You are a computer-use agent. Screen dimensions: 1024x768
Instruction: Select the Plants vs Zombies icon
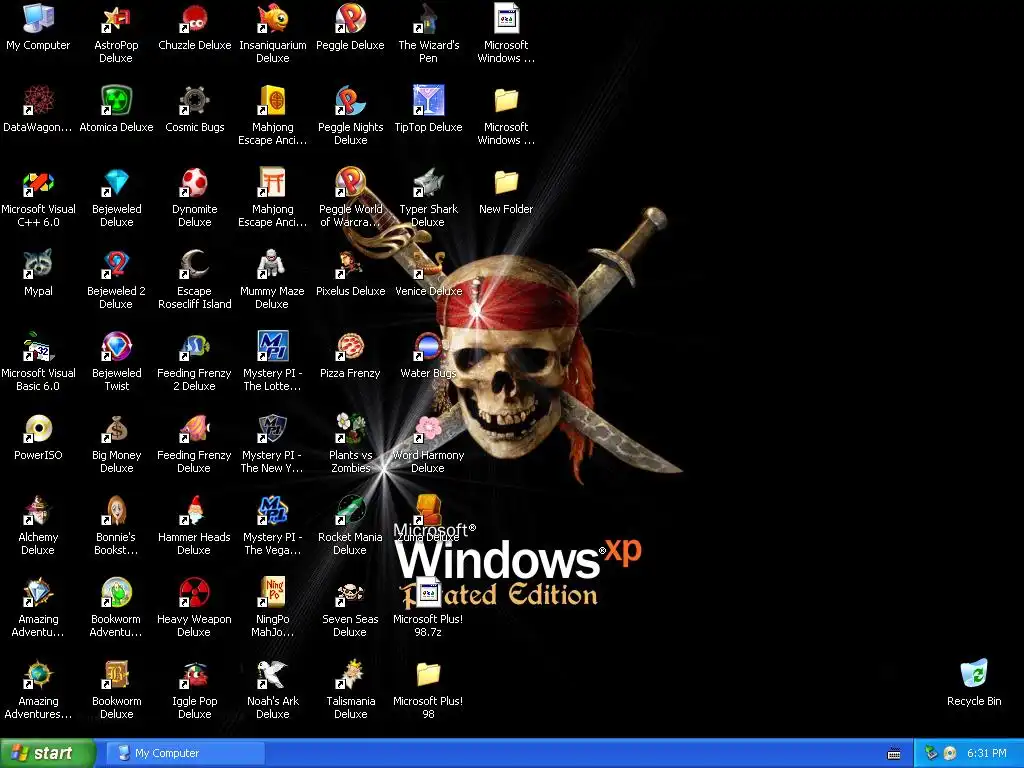pyautogui.click(x=351, y=429)
